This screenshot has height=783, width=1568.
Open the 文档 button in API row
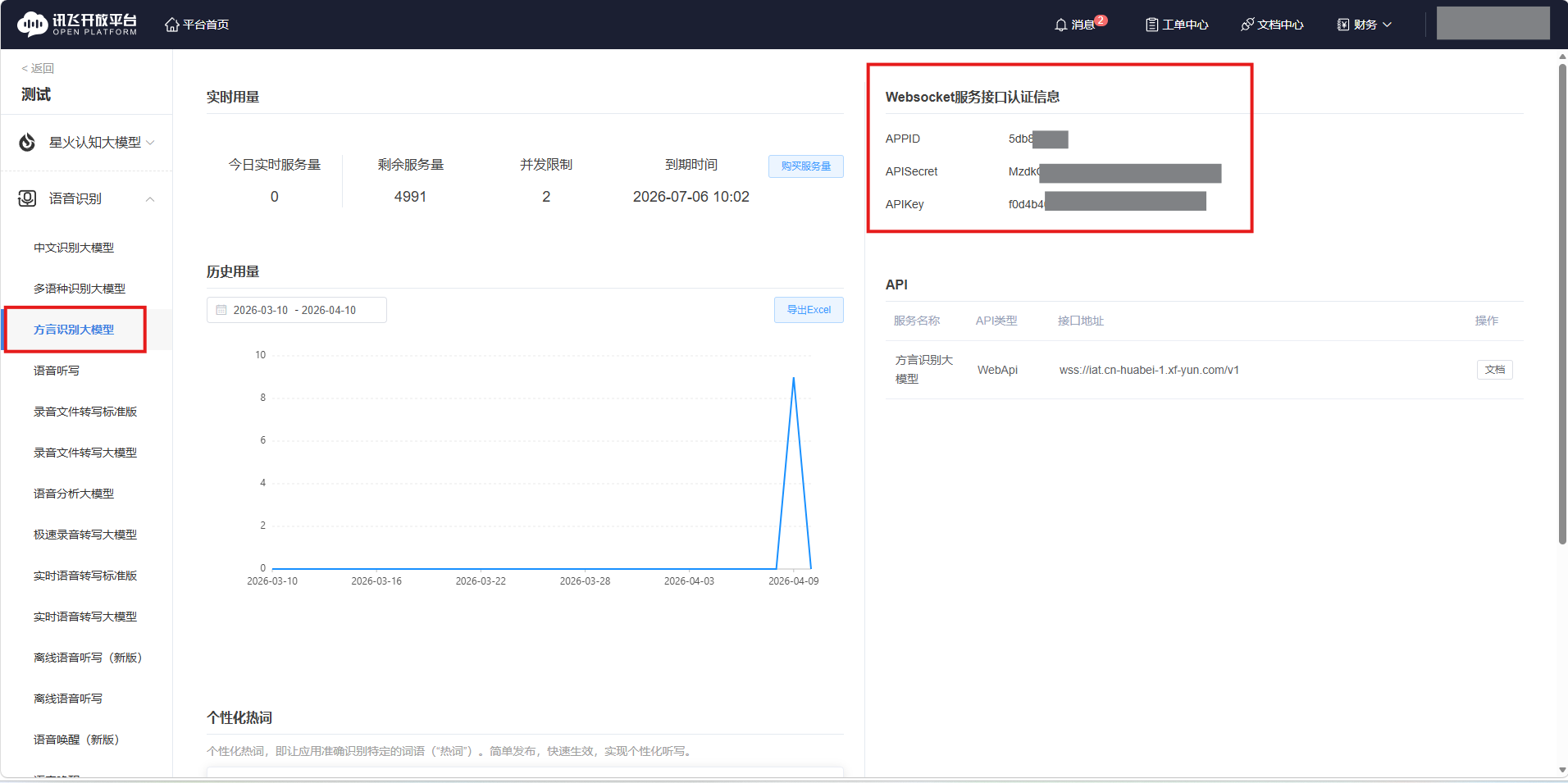(x=1495, y=370)
